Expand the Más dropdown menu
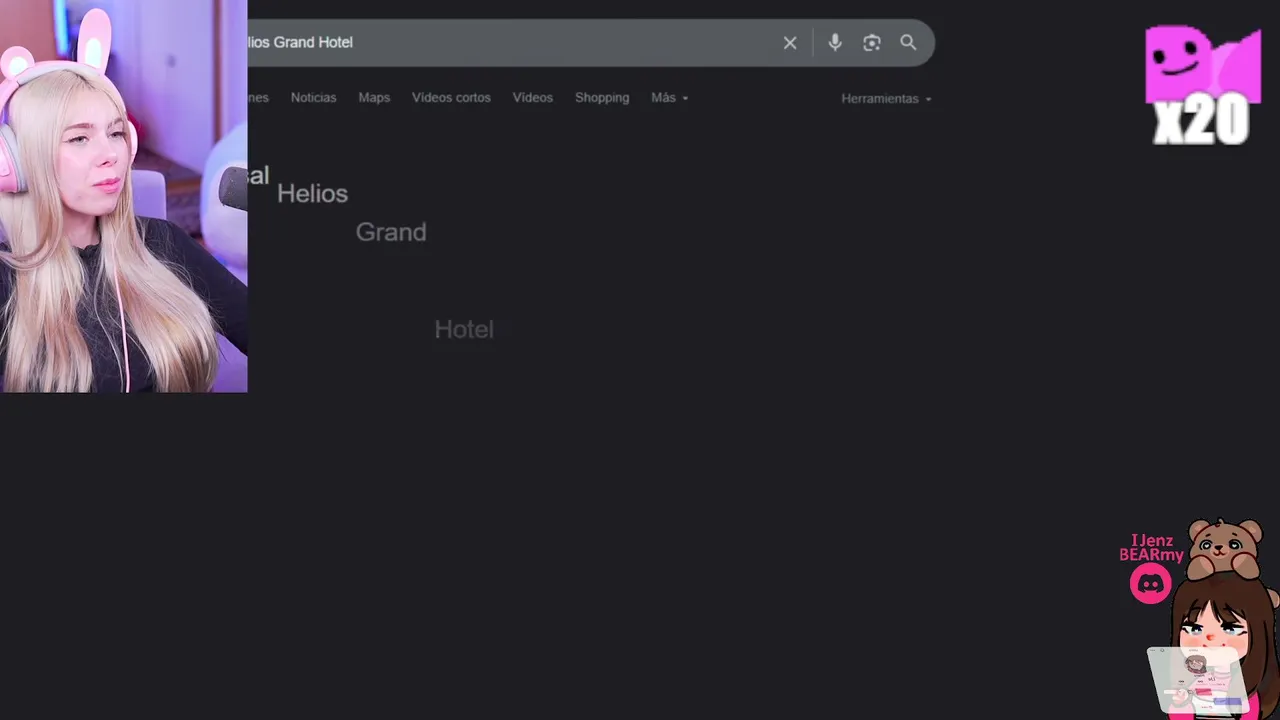Screen dimensions: 1280x720 click(x=669, y=97)
